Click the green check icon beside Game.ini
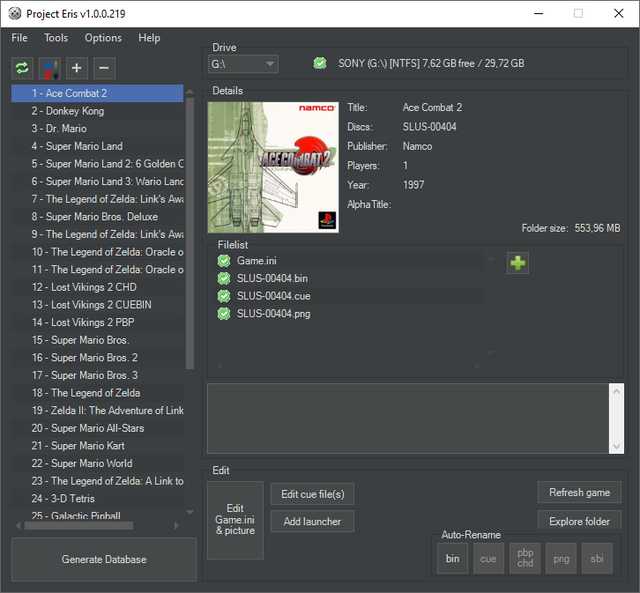This screenshot has height=593, width=640. 224,261
